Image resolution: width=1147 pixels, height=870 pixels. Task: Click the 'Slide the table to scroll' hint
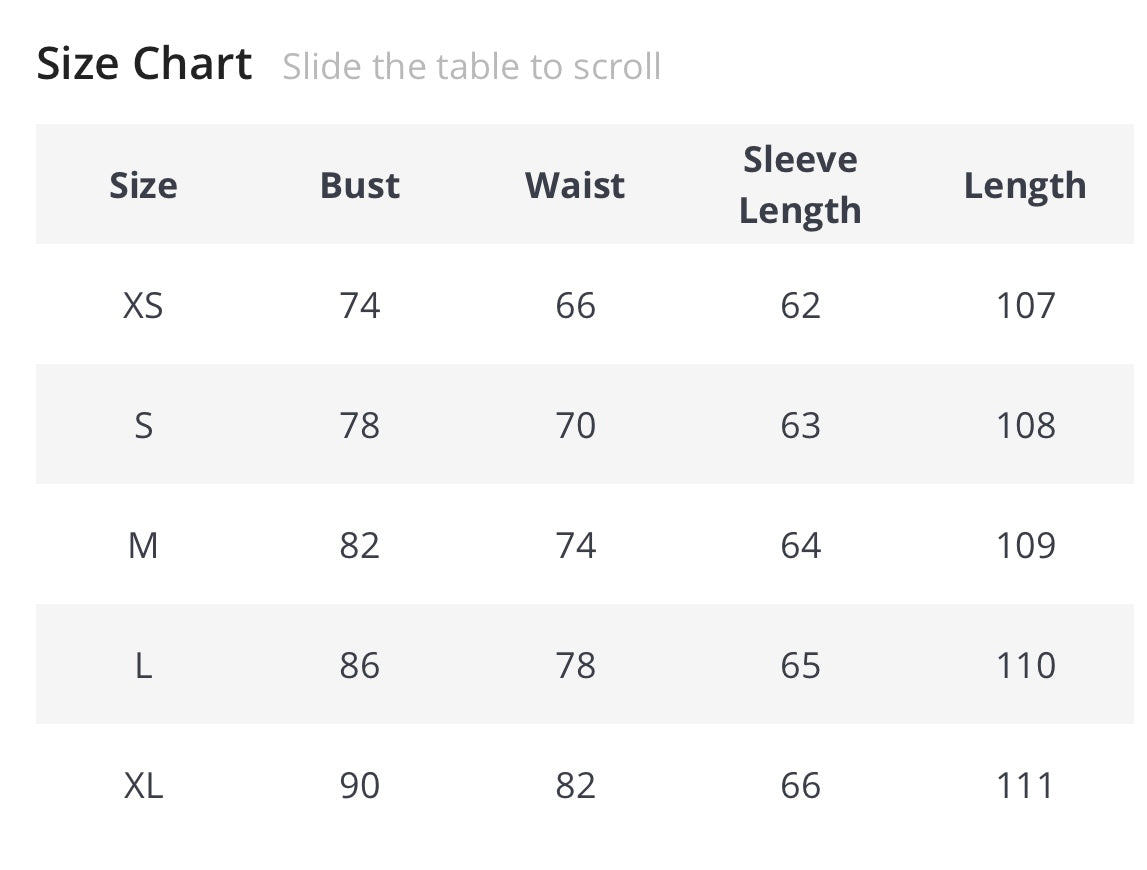pos(471,67)
